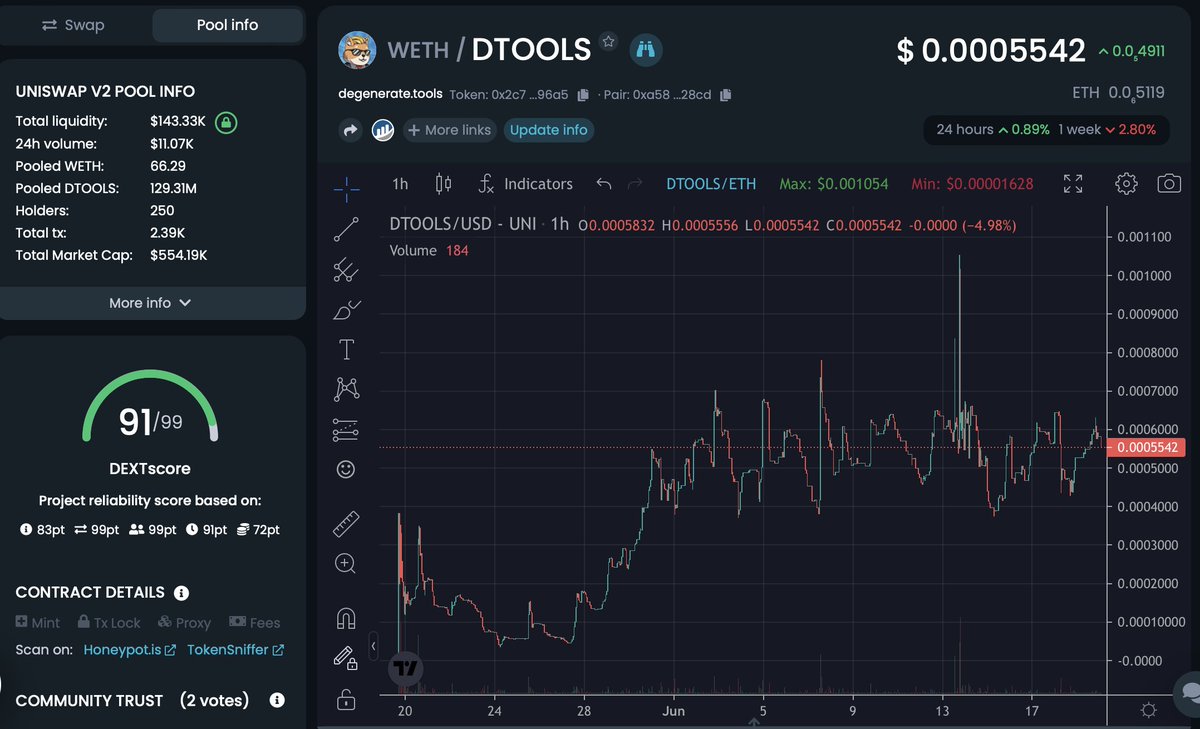The image size is (1200, 729).
Task: Click the 72pt liquidity pool score
Action: [x=258, y=529]
